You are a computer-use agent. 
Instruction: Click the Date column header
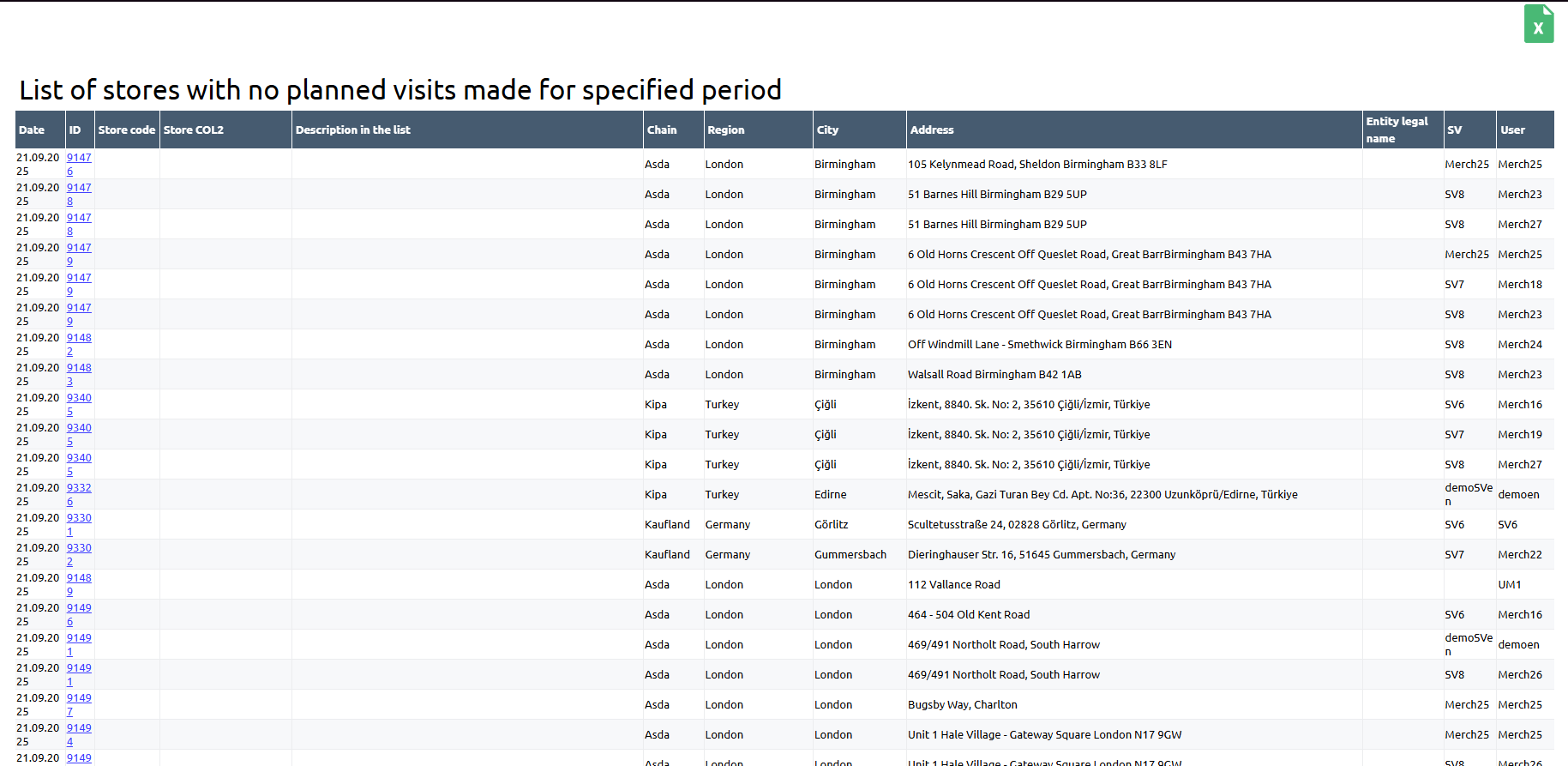click(32, 130)
